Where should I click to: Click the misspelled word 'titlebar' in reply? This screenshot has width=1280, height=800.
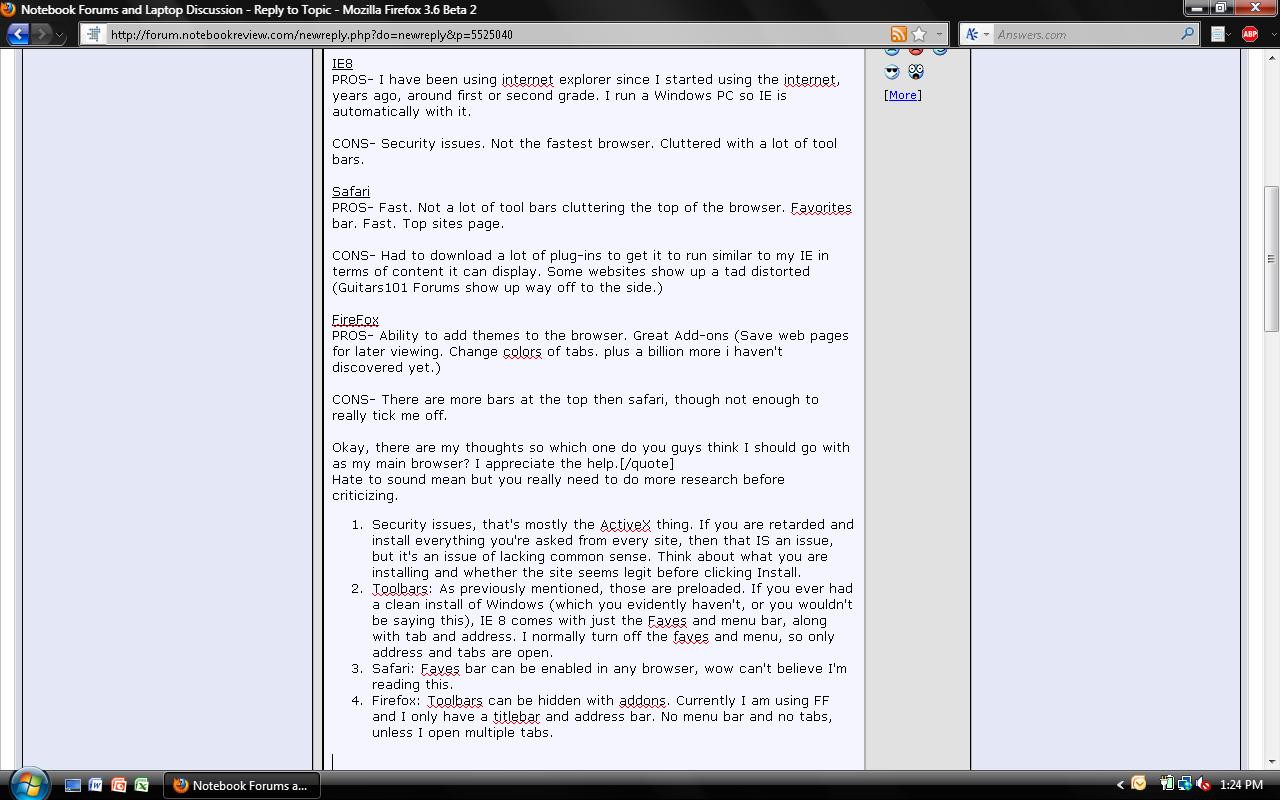coord(516,716)
